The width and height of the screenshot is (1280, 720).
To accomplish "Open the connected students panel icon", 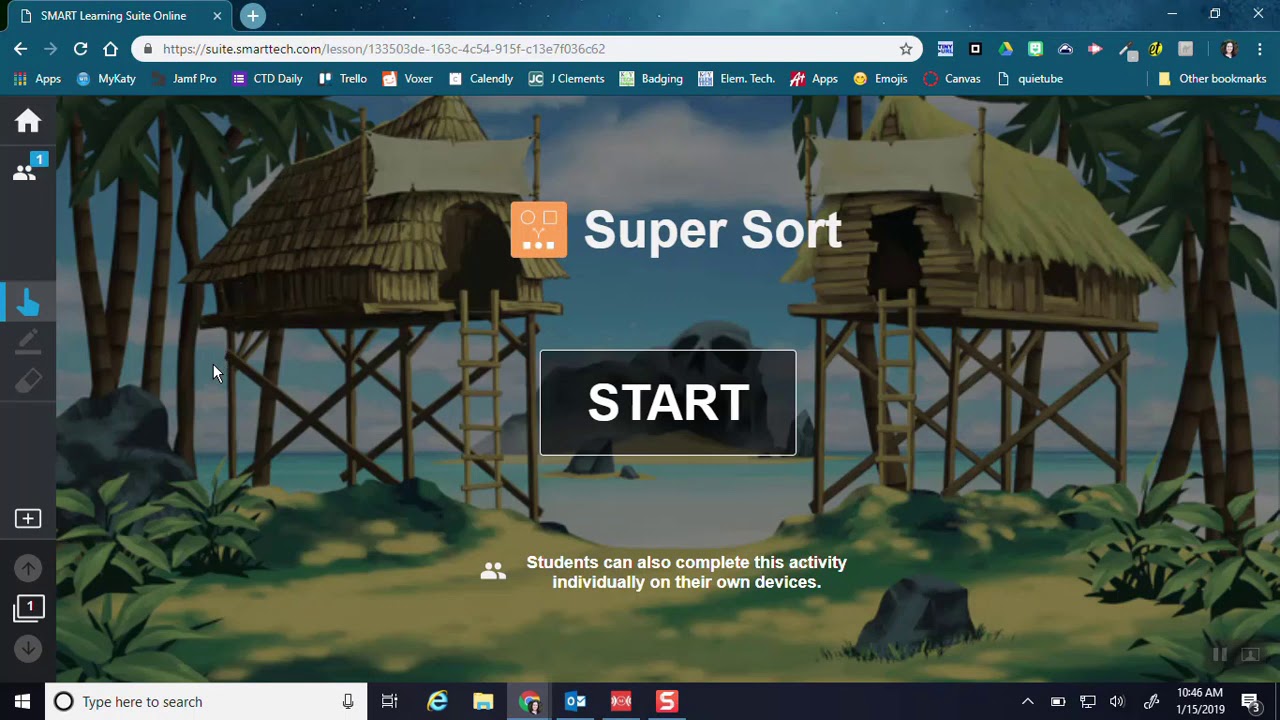I will (x=28, y=169).
